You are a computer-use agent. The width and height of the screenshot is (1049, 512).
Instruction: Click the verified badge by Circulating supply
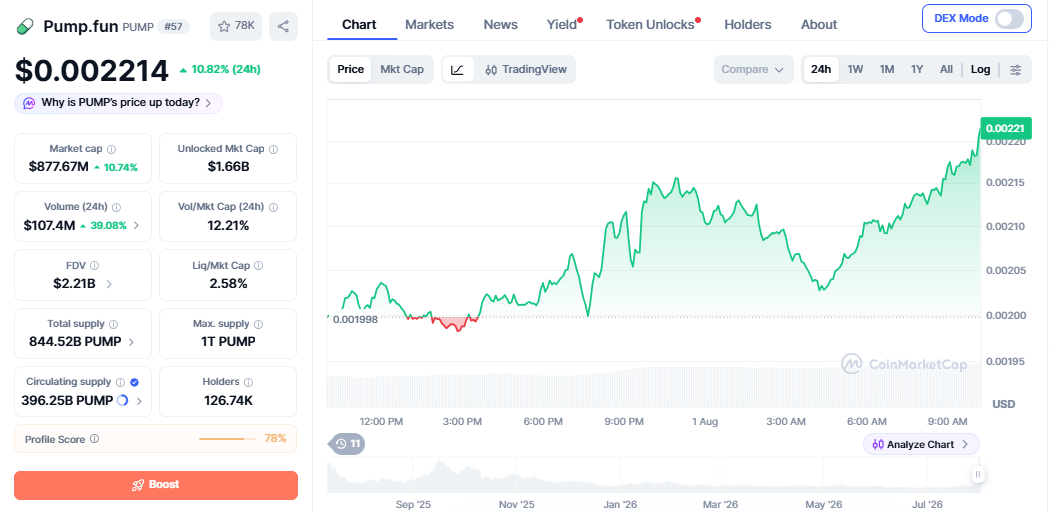tap(134, 382)
